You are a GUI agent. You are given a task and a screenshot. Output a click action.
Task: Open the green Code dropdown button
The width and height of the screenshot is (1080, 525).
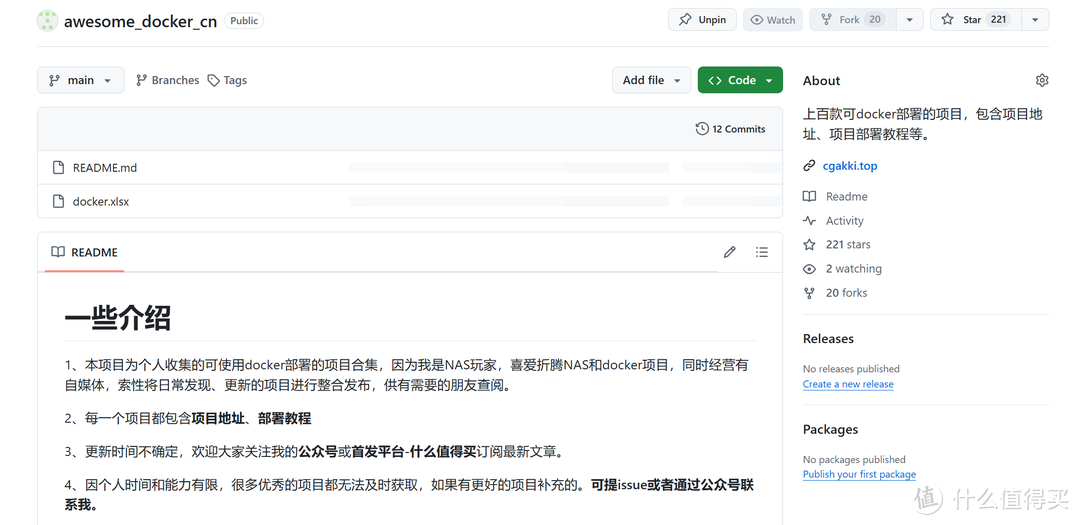coord(740,80)
